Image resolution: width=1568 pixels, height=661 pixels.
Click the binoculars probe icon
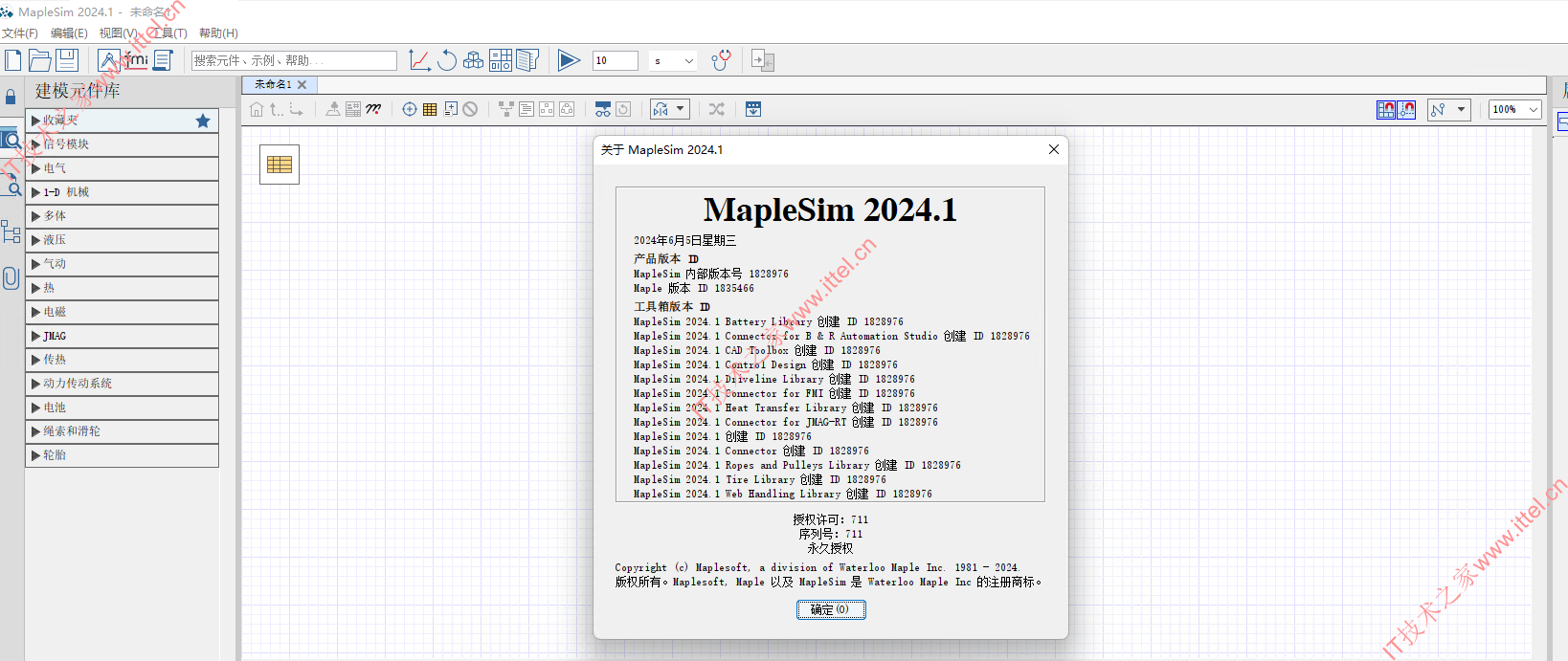pyautogui.click(x=603, y=109)
